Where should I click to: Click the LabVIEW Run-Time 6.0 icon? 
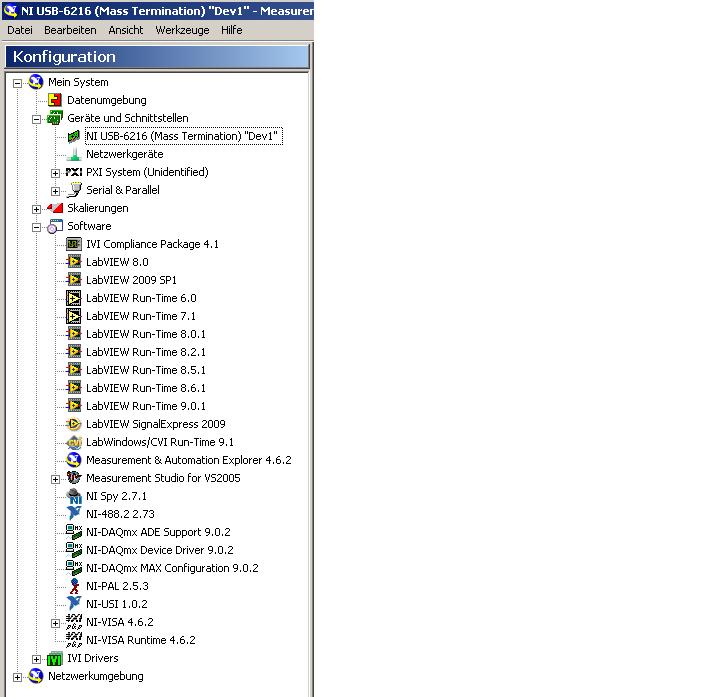point(73,298)
